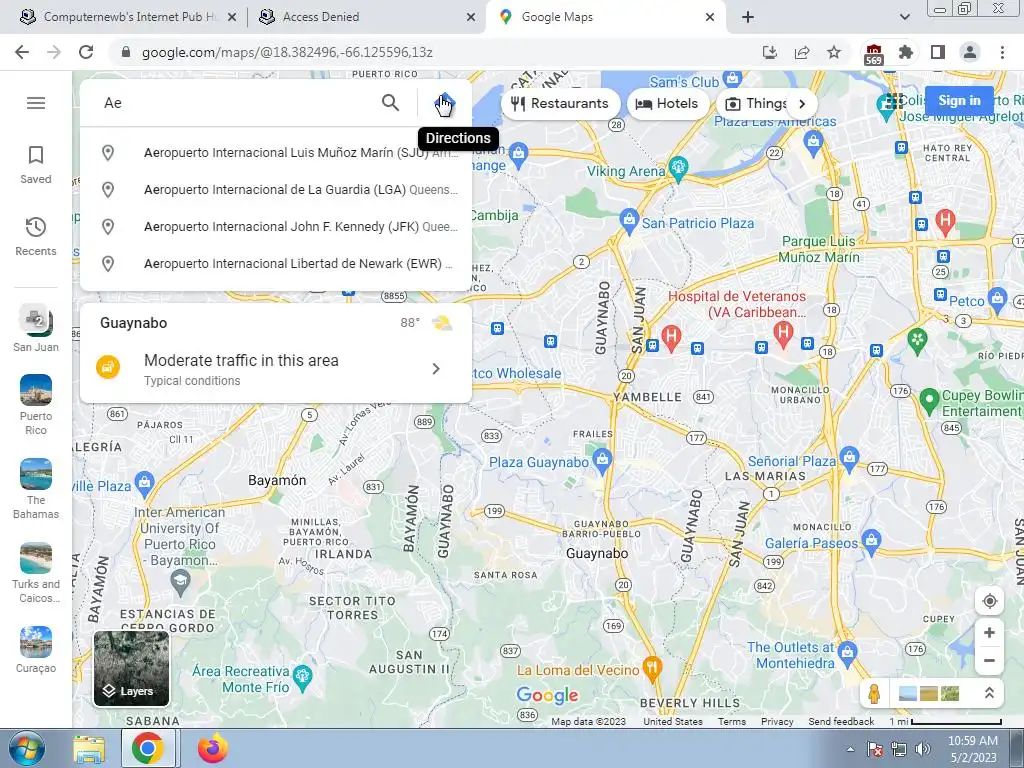Zoom in the map with plus button

click(x=989, y=632)
